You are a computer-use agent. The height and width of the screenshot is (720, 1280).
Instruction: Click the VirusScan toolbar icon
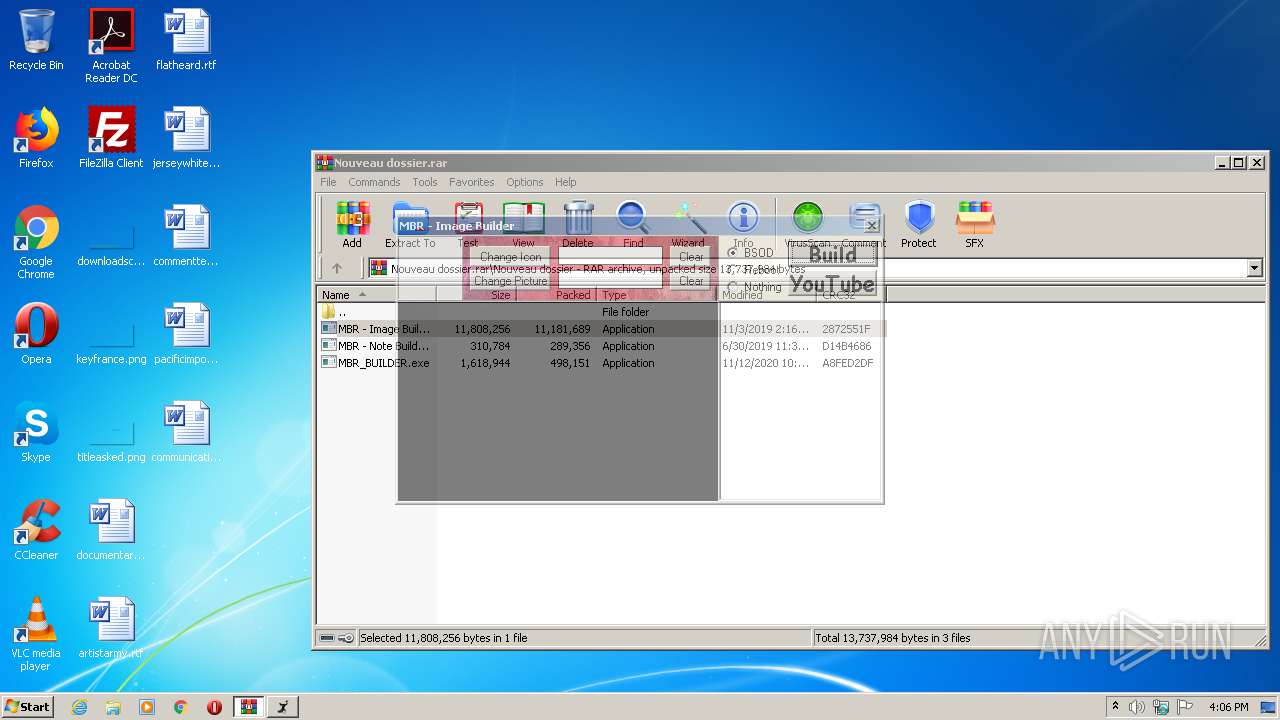[808, 225]
